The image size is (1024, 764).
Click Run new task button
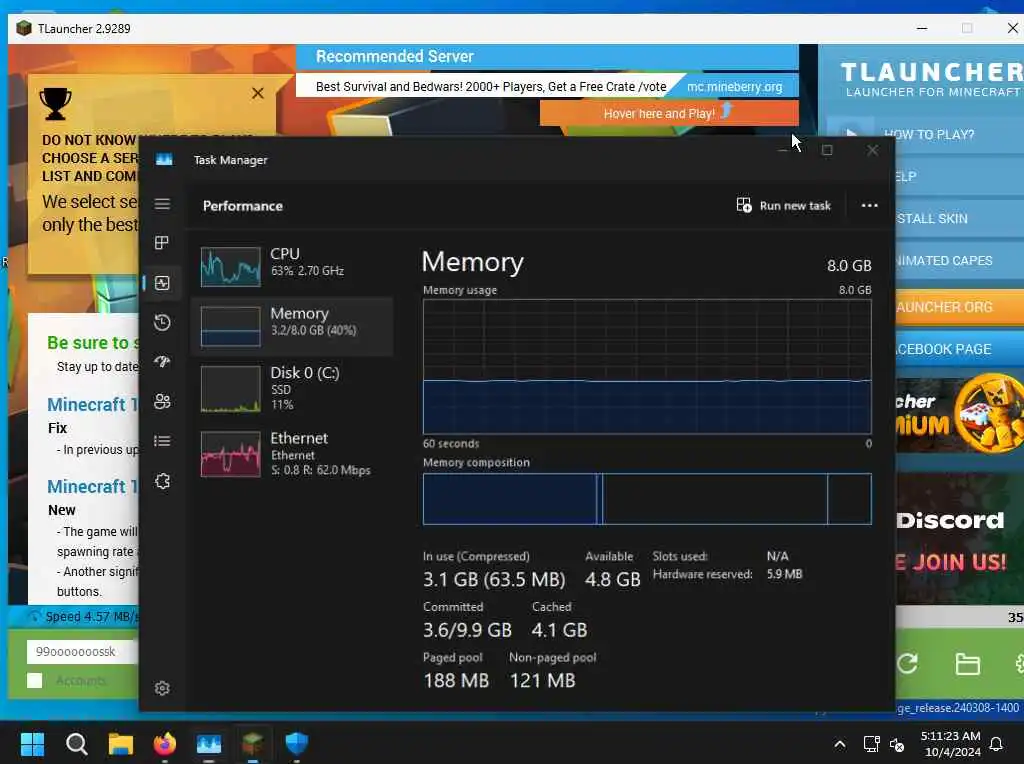[x=784, y=206]
